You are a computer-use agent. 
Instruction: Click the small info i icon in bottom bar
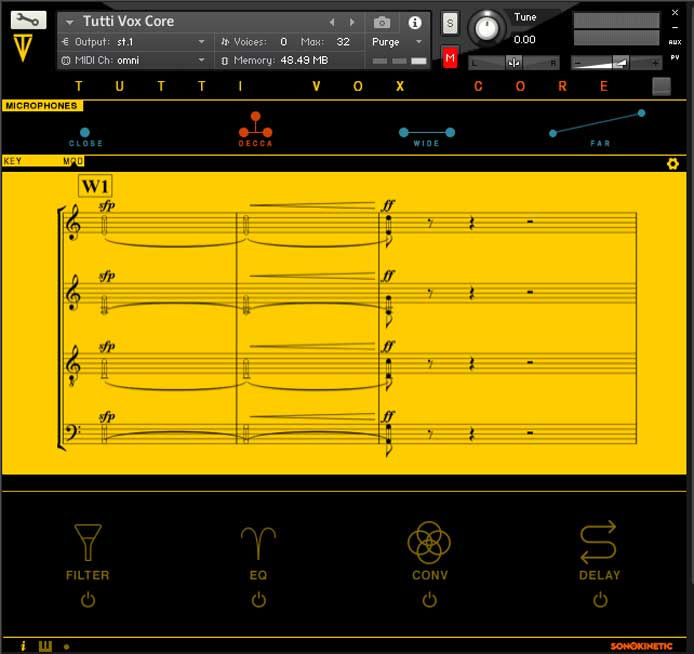point(23,646)
